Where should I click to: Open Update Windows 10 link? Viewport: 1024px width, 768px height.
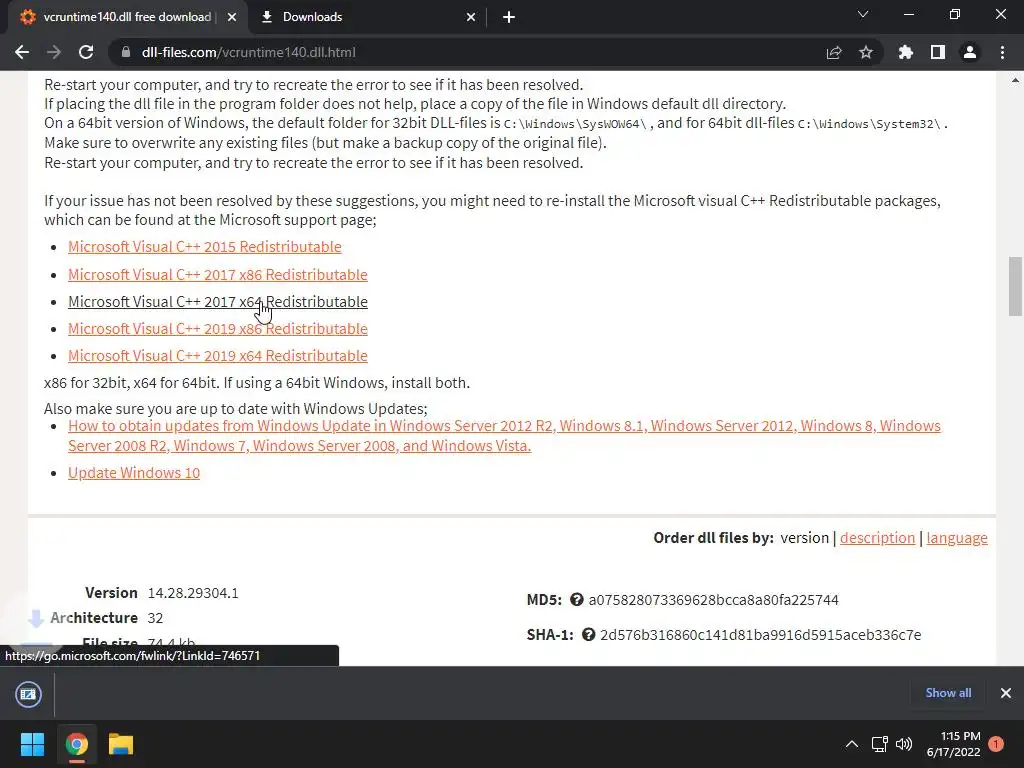point(134,472)
